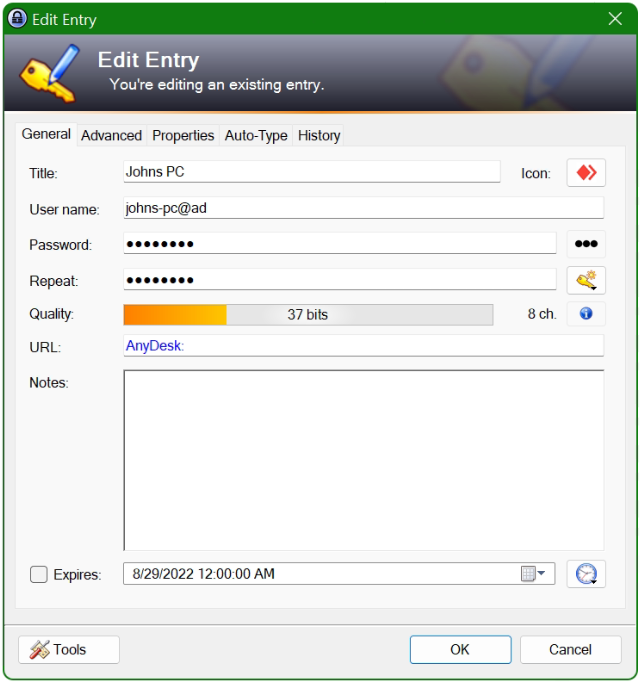640x683 pixels.
Task: Open the entry icon picker (AnyDesk icon)
Action: click(586, 172)
